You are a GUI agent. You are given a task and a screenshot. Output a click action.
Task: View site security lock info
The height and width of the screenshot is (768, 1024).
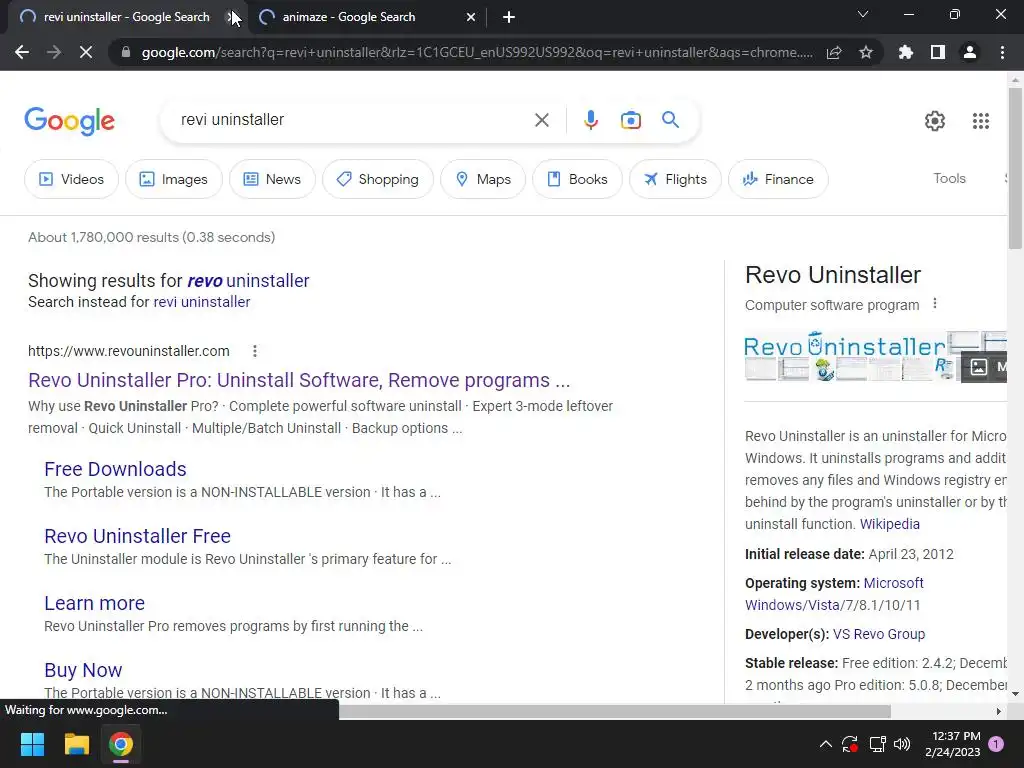125,52
